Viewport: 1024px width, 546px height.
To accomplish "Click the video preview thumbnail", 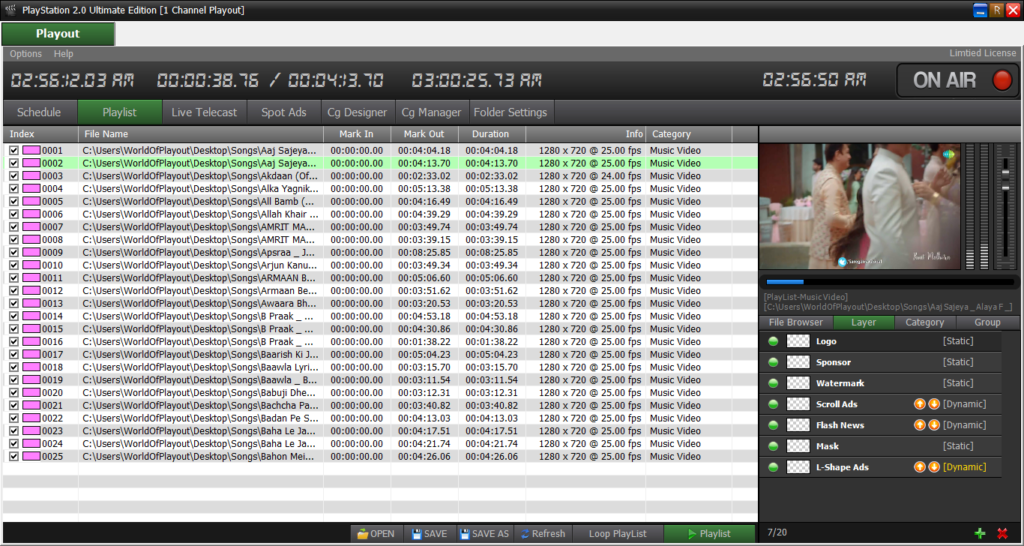I will pyautogui.click(x=860, y=207).
